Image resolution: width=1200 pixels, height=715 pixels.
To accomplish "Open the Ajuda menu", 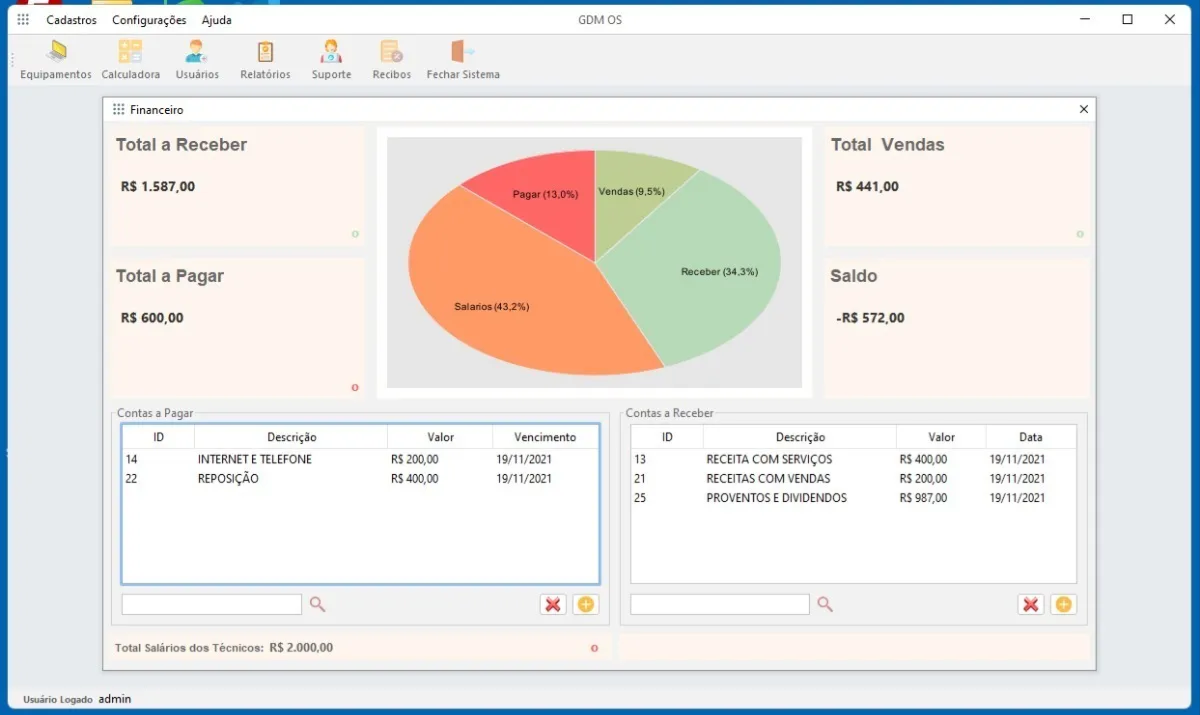I will click(217, 20).
